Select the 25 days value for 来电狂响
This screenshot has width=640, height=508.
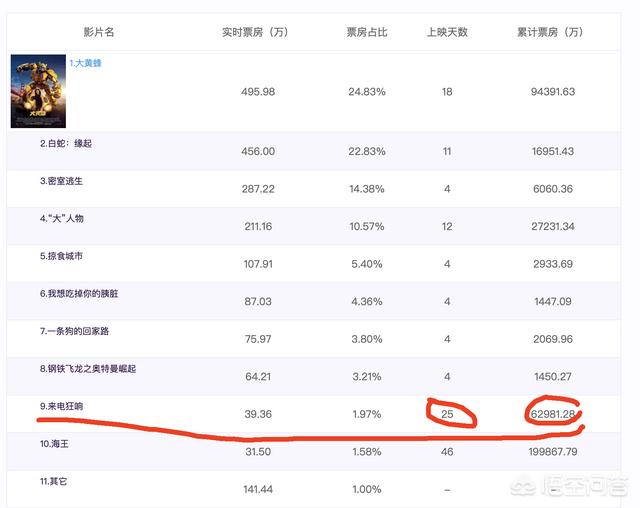coord(447,414)
